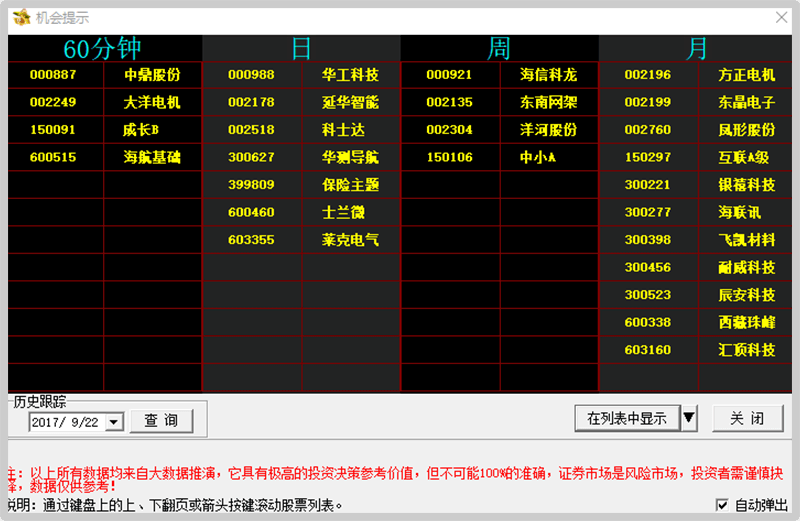Select stock name 洋河股份
This screenshot has height=521, width=800.
[548, 130]
